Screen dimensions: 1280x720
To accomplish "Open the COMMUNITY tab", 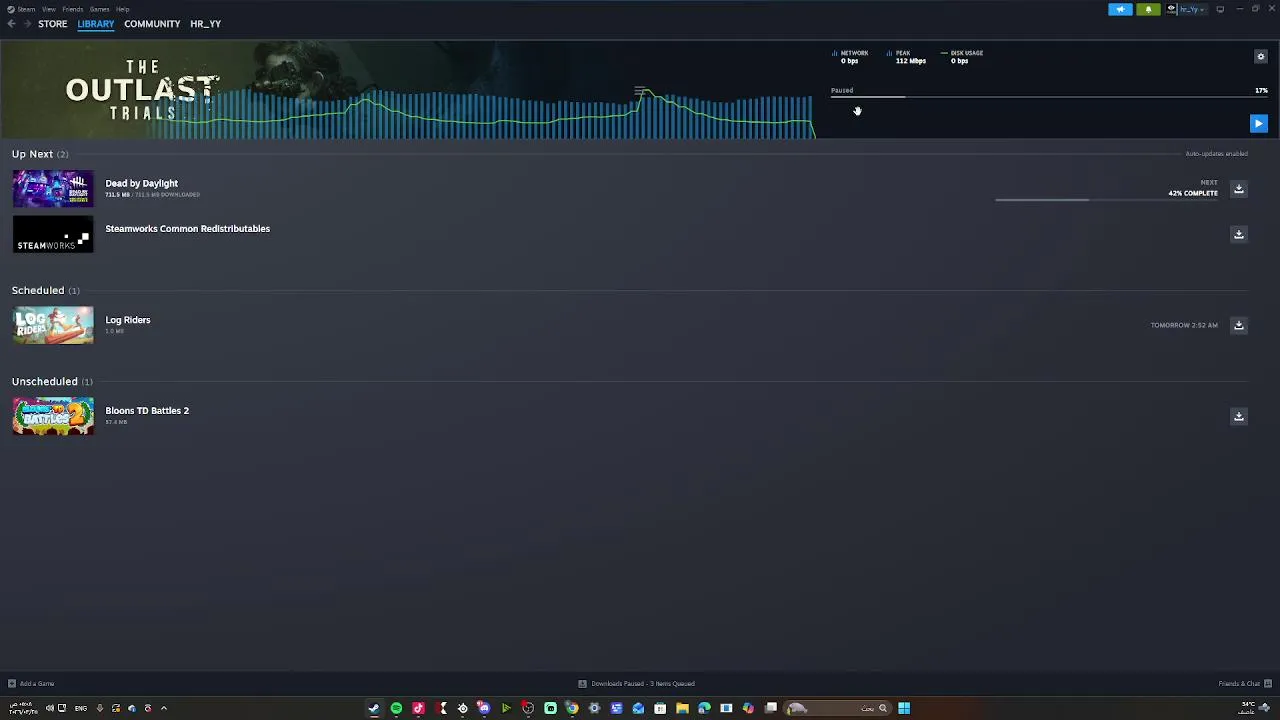I will [152, 24].
